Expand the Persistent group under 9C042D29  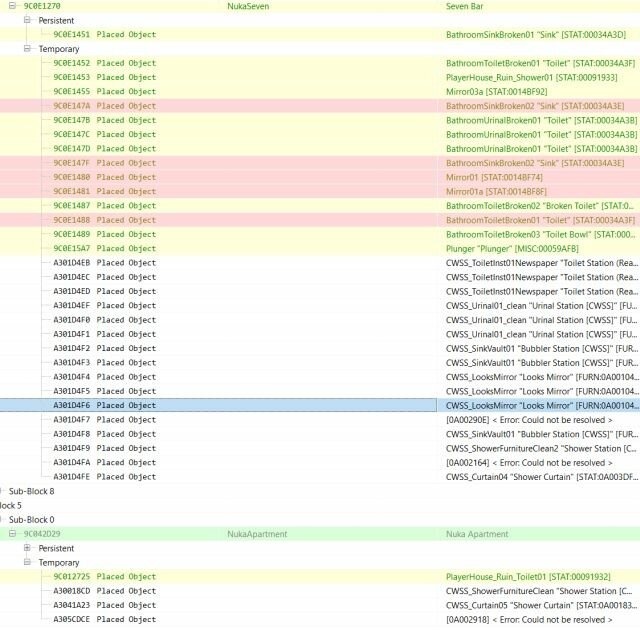(27, 548)
